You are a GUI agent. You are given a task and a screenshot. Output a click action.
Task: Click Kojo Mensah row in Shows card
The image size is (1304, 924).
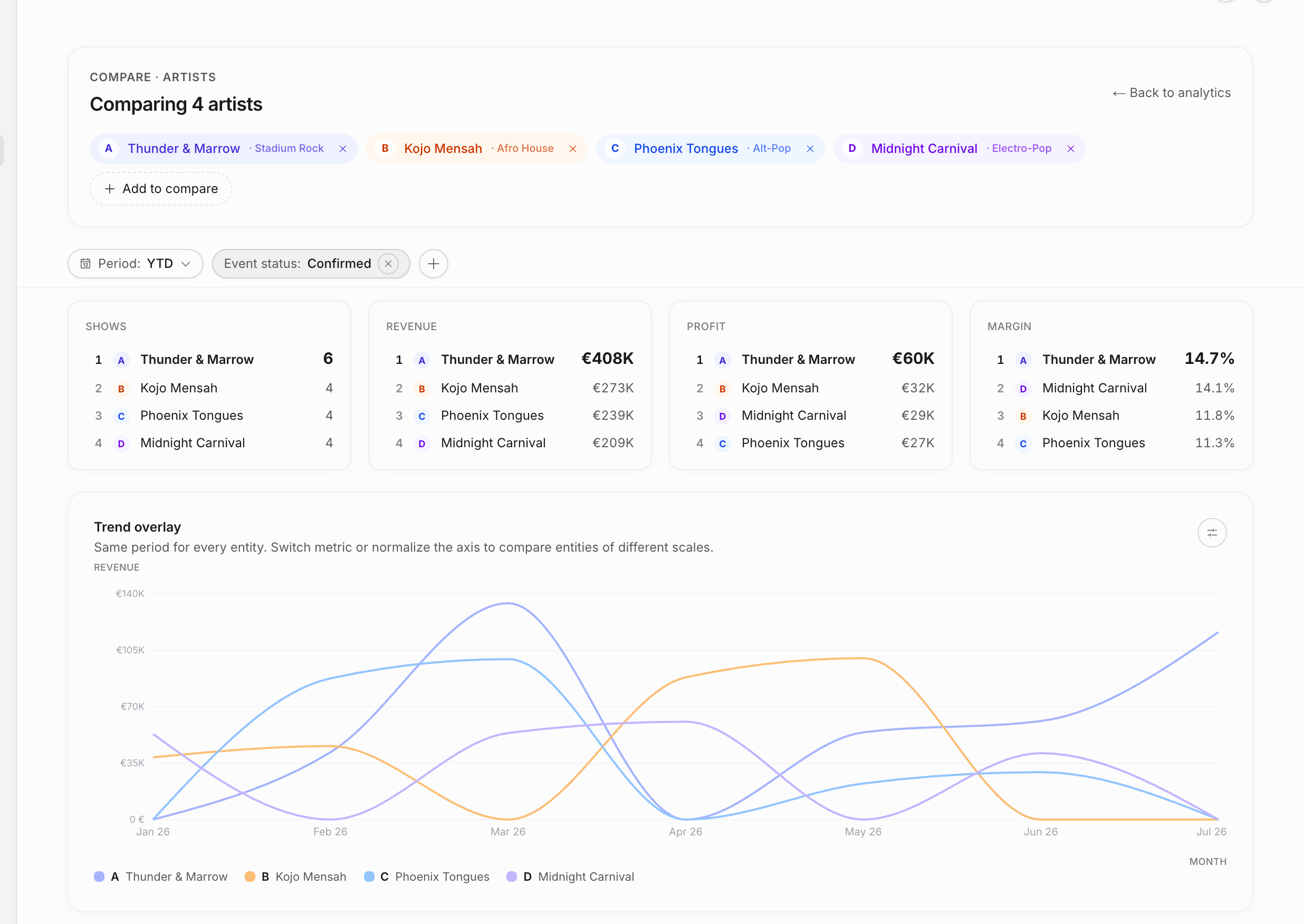[209, 388]
